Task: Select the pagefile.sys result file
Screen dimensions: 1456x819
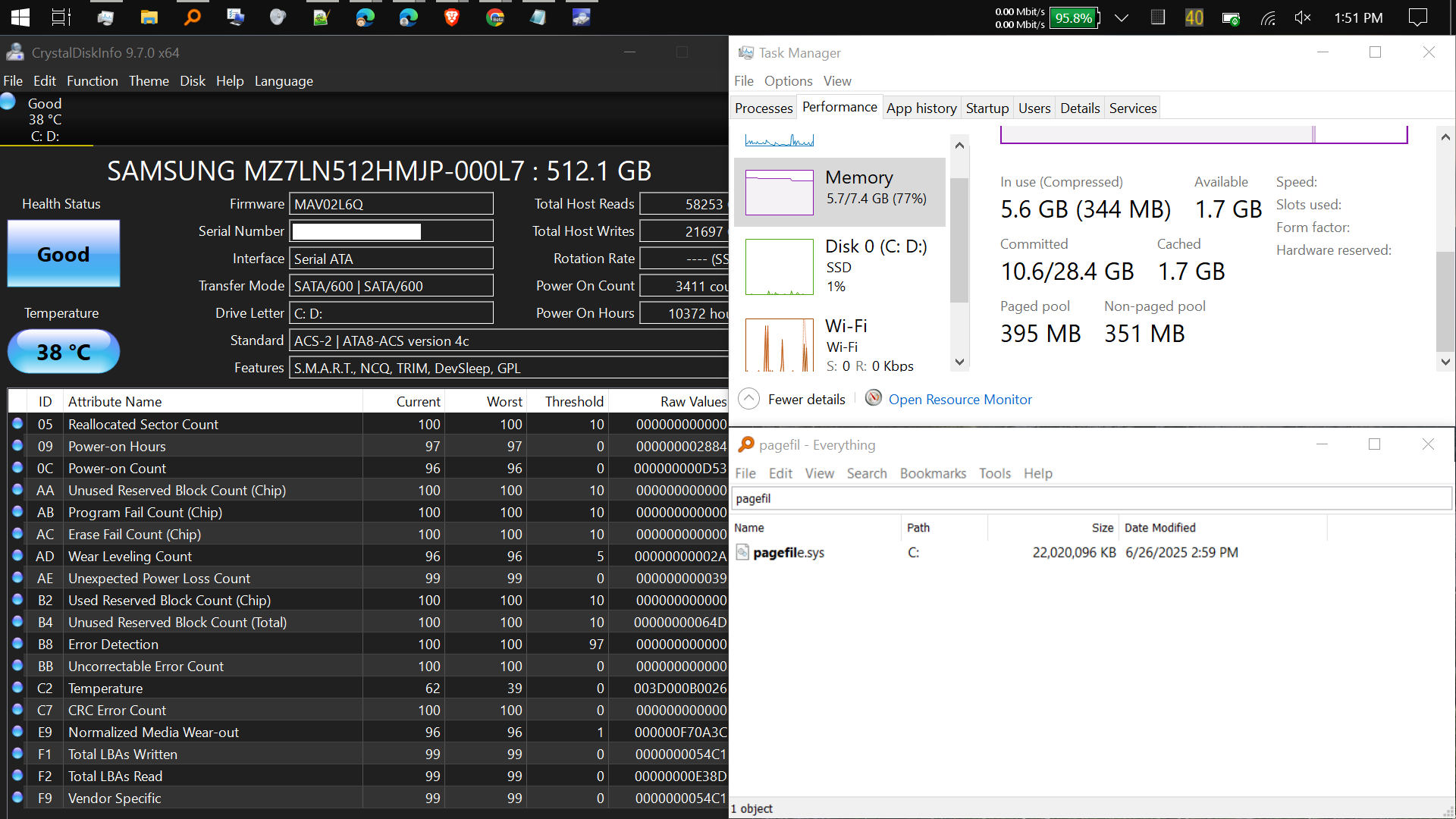Action: [789, 553]
